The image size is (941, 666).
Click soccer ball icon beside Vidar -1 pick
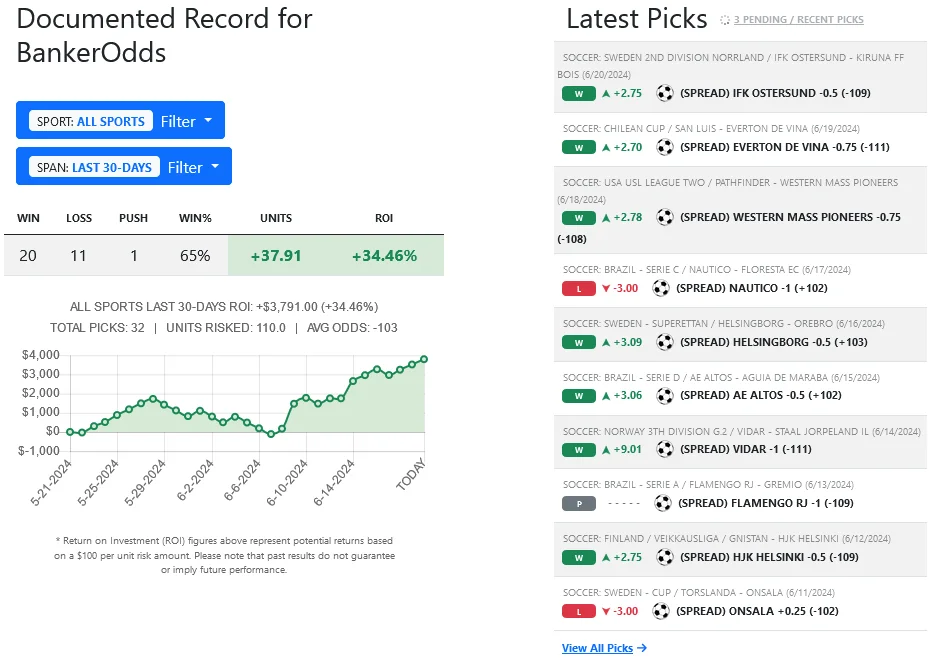point(665,449)
